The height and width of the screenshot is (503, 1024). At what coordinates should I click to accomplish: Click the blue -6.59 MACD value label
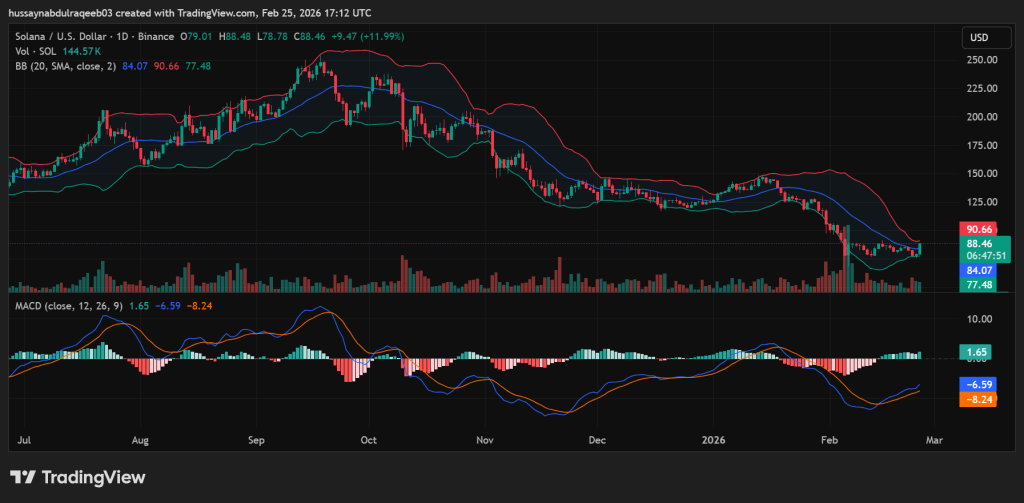coord(977,384)
